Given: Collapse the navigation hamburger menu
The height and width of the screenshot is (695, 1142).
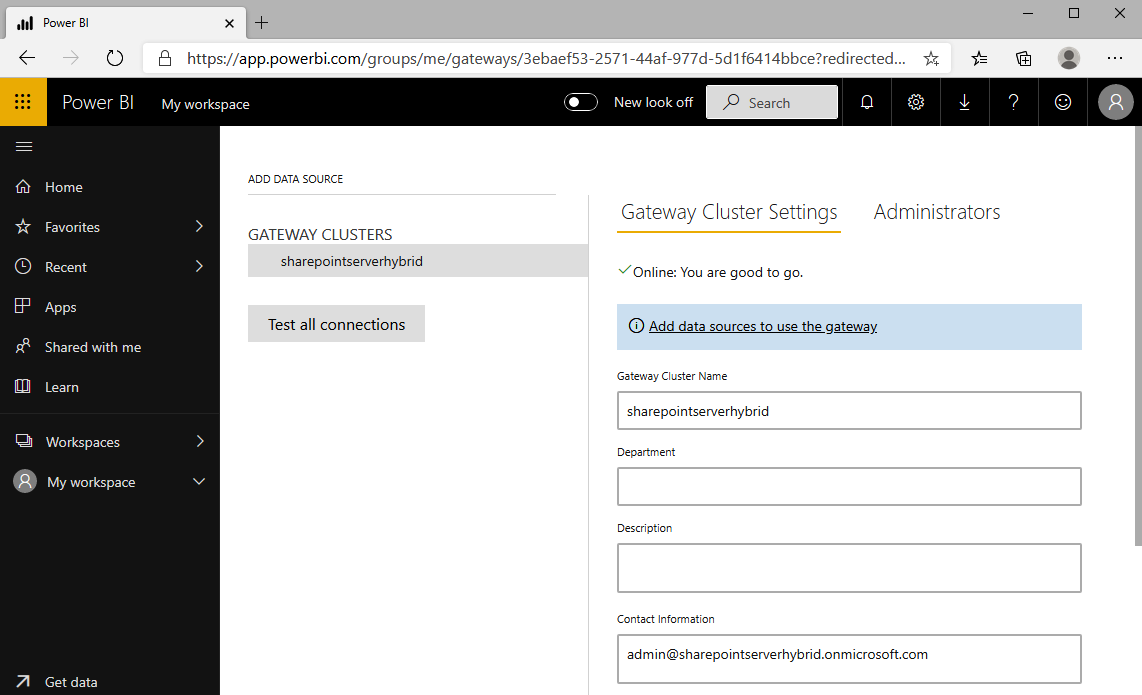Looking at the screenshot, I should (x=24, y=146).
